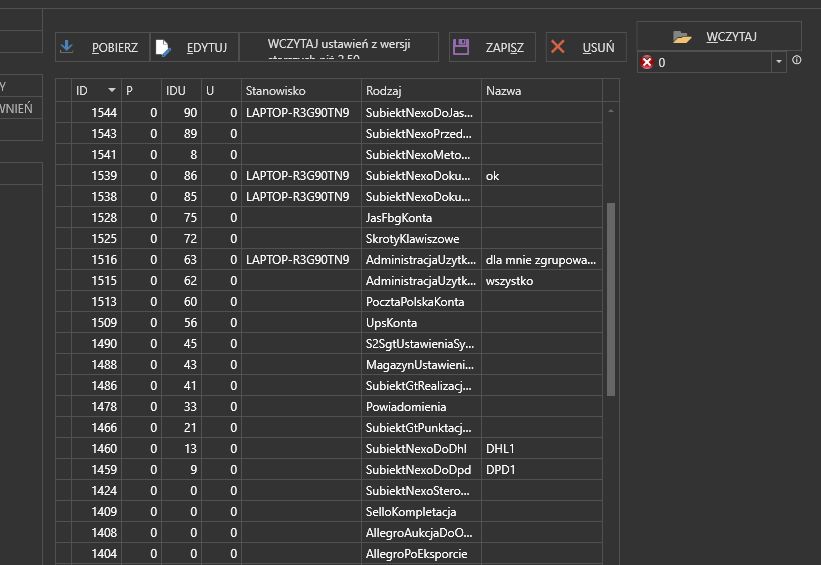The image size is (821, 565).
Task: Click the AllegroAukcjaDoO... cell
Action: point(421,533)
